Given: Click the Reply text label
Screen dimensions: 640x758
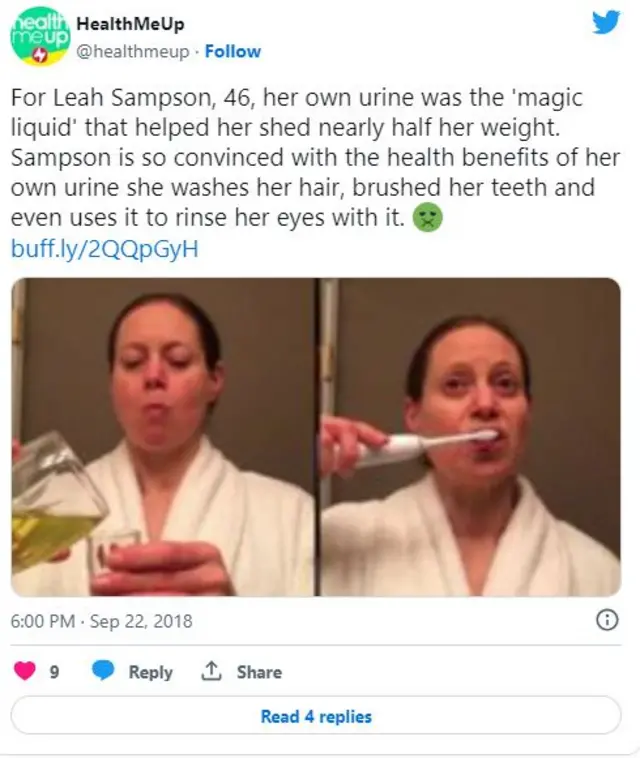Looking at the screenshot, I should (x=150, y=672).
